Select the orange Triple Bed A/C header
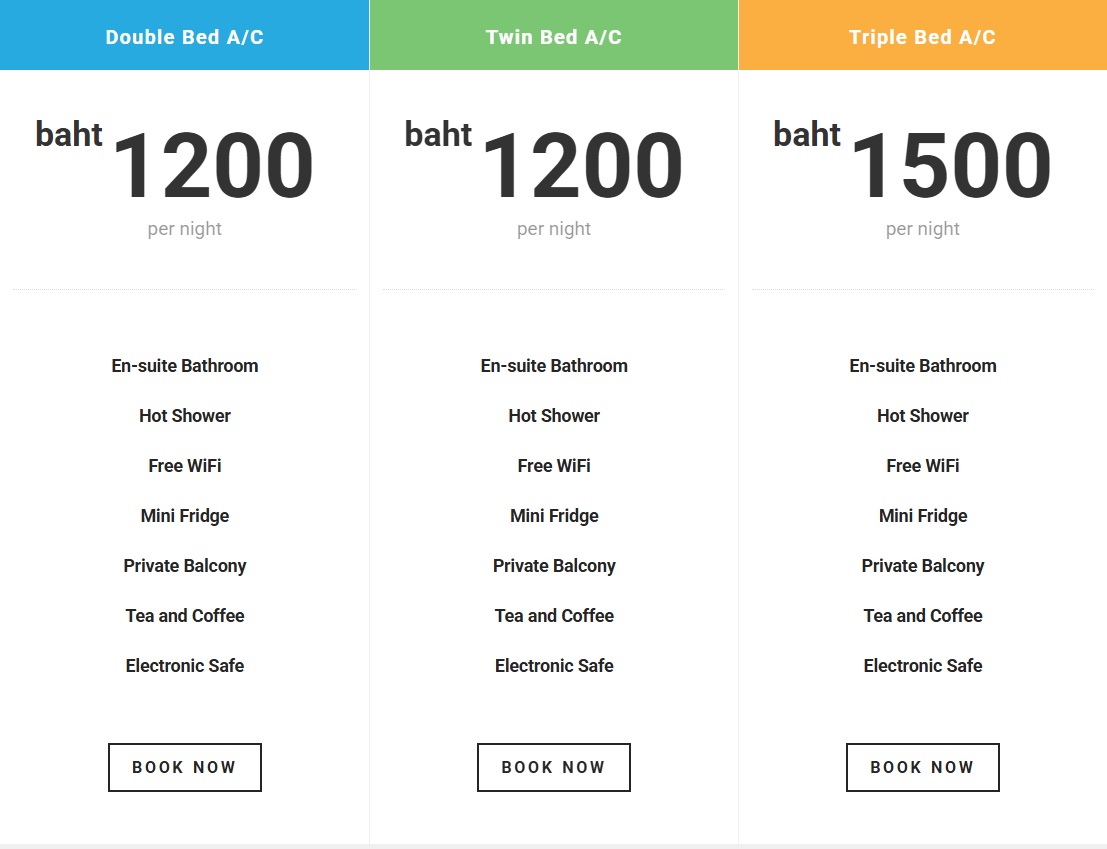Screen dimensions: 1107x849 (x=922, y=37)
